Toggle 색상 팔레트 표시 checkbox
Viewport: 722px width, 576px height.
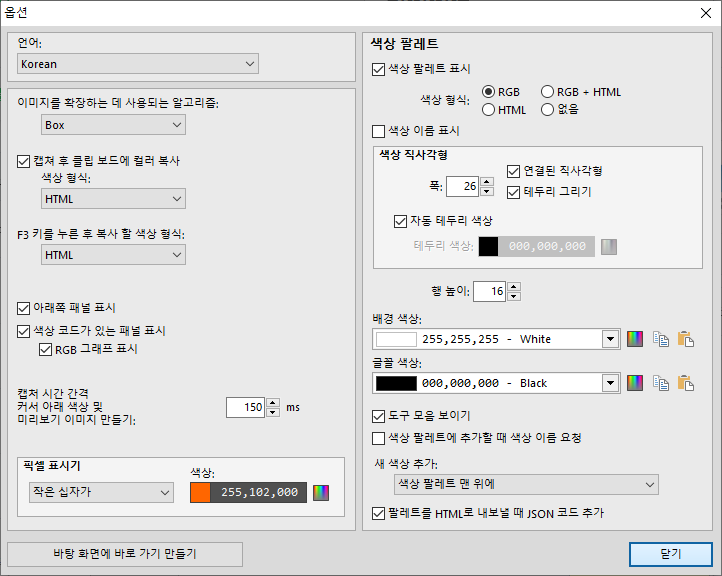pos(378,70)
